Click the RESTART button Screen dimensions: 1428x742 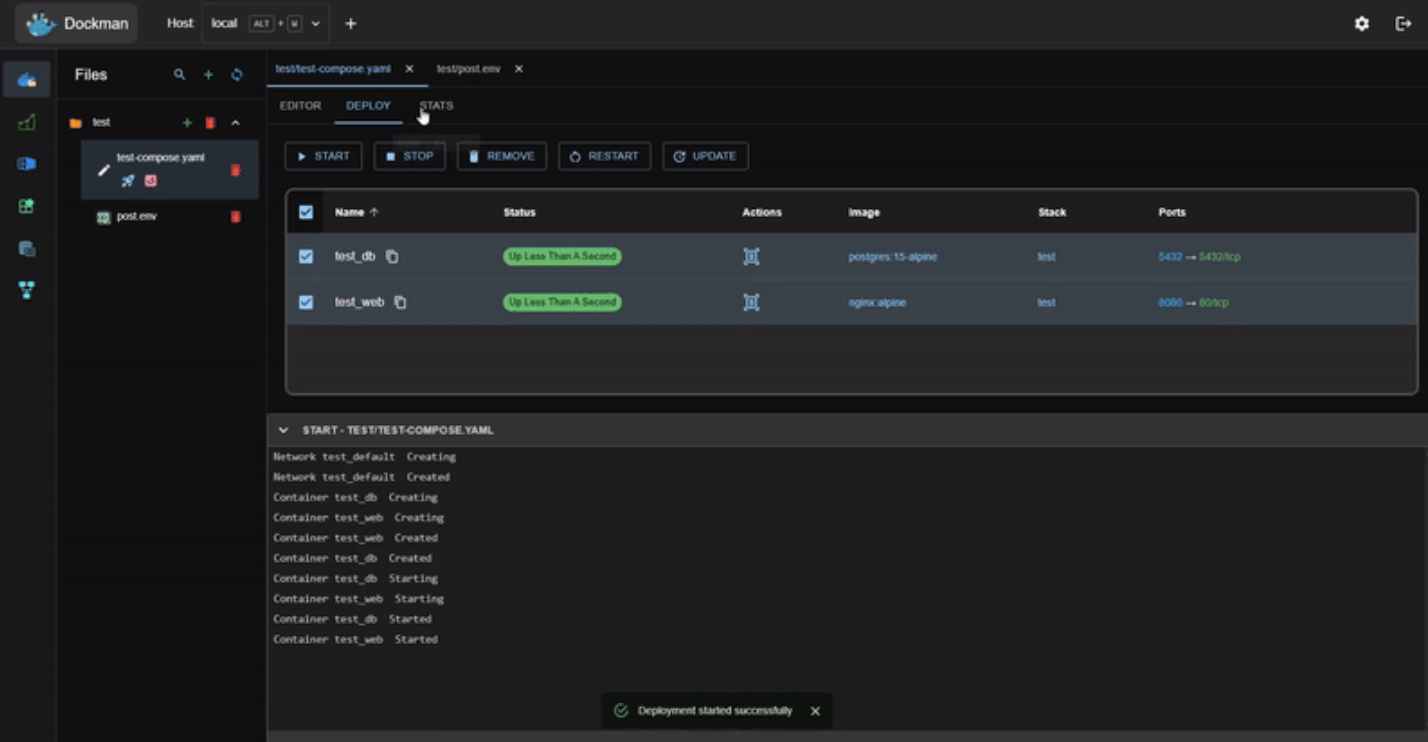pyautogui.click(x=605, y=156)
